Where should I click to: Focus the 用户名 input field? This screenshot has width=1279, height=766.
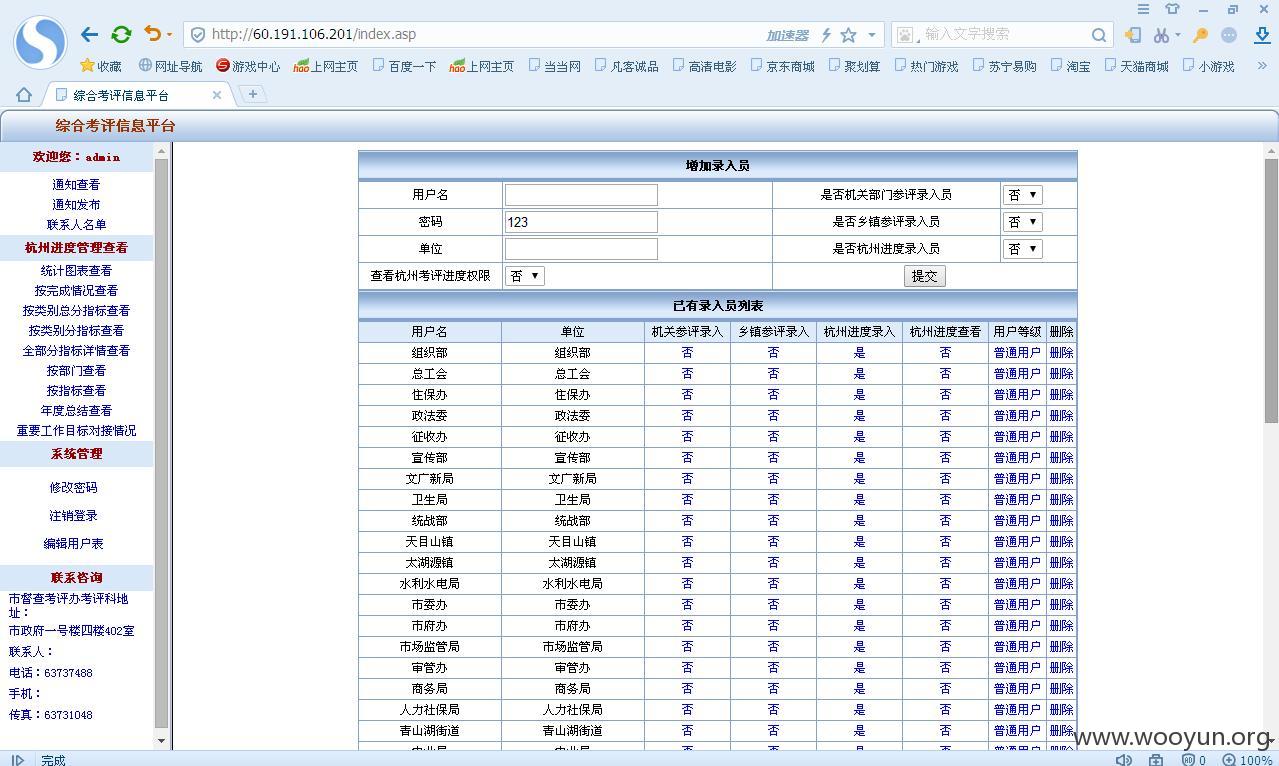point(581,195)
